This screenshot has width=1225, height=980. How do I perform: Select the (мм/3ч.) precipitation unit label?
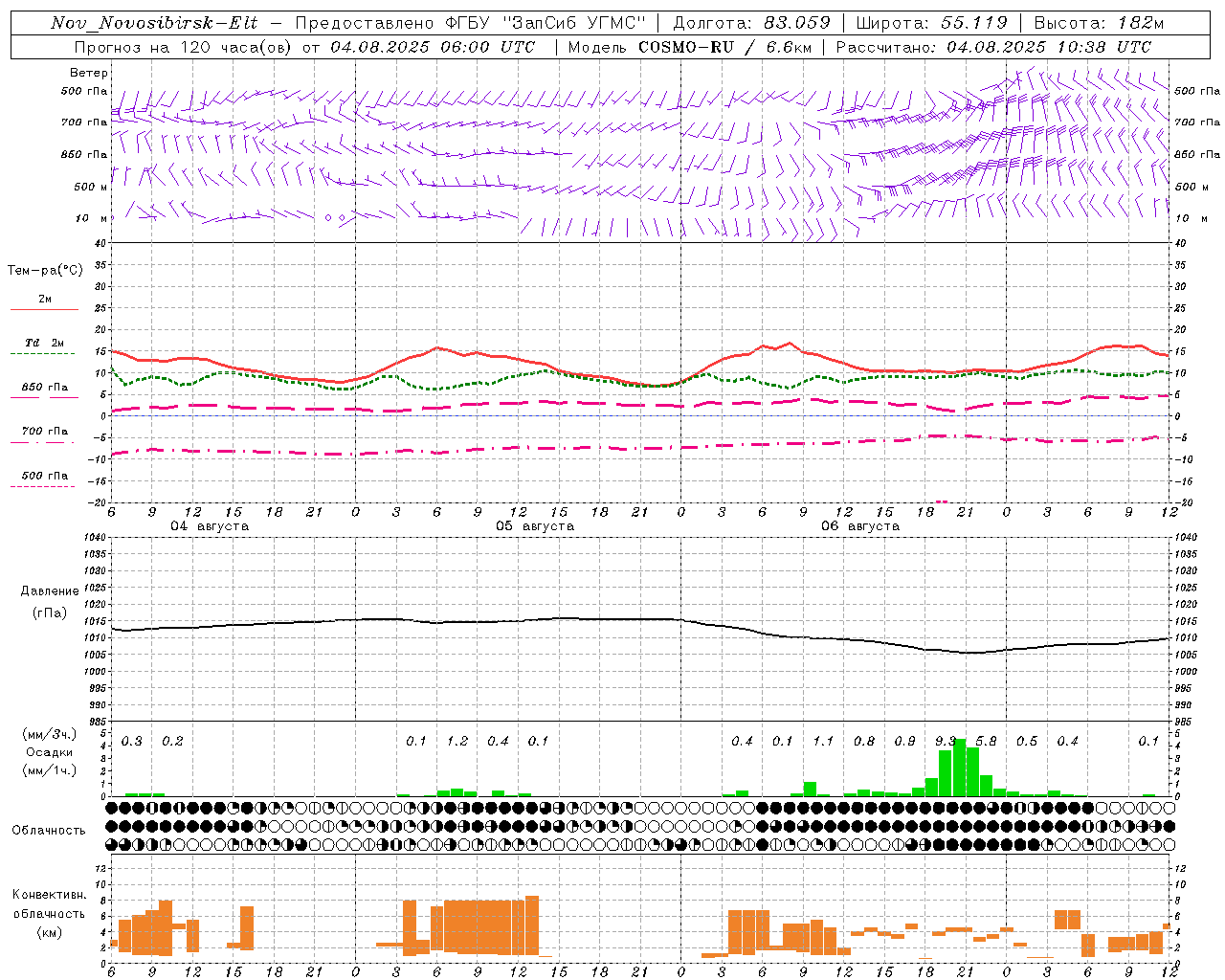coord(50,734)
